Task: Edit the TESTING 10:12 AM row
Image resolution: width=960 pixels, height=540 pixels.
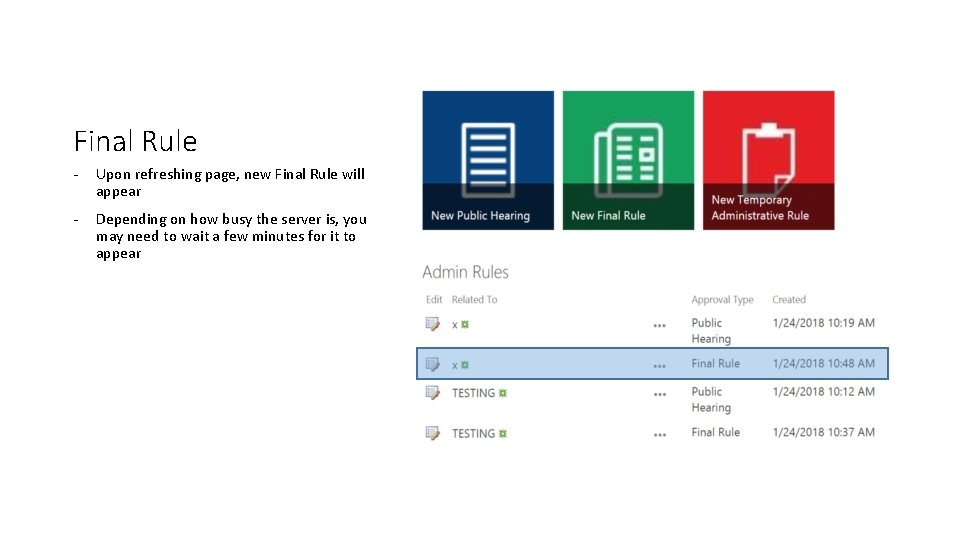Action: click(432, 392)
